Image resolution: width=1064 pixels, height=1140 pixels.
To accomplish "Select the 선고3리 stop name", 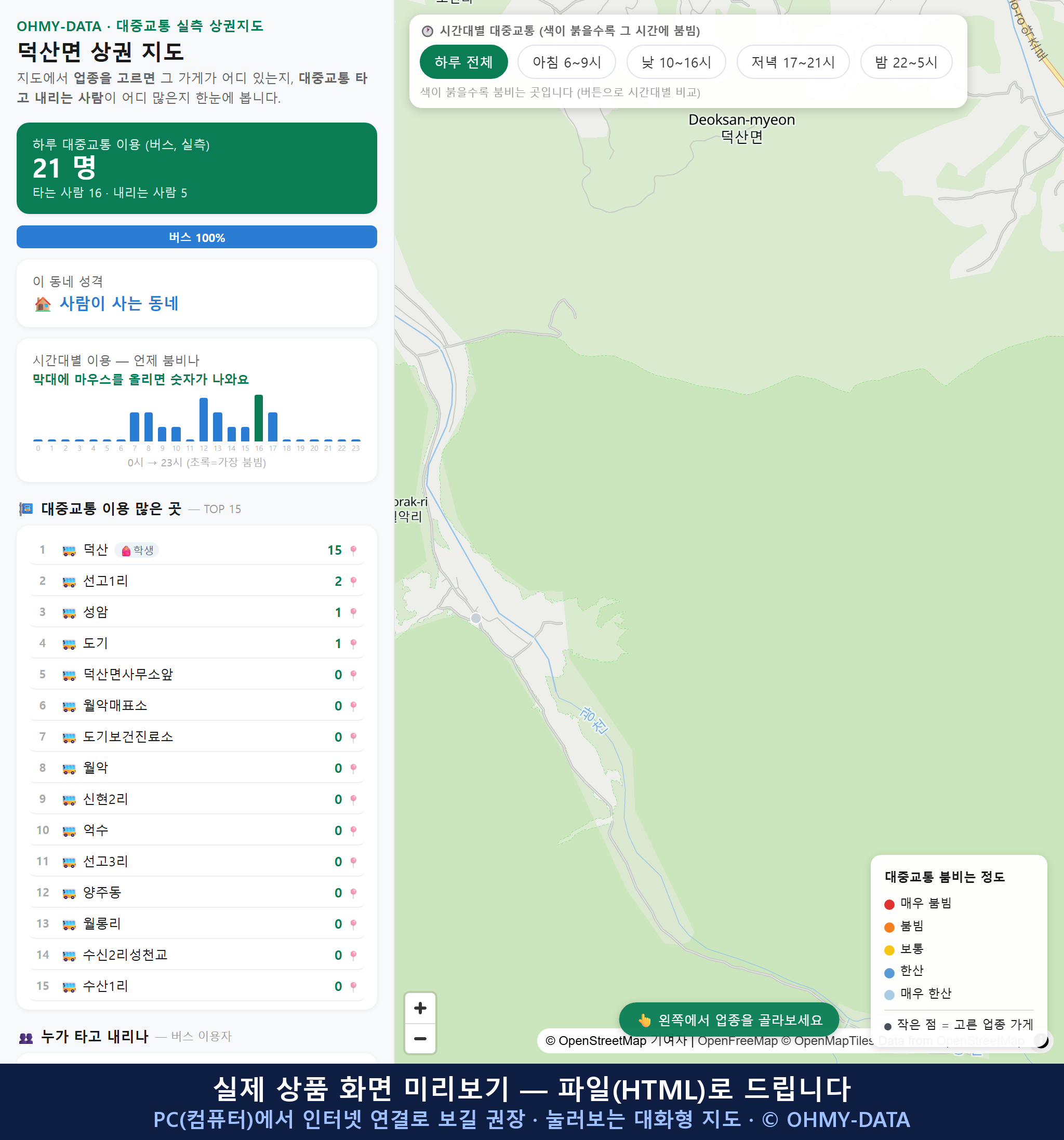I will tap(105, 861).
